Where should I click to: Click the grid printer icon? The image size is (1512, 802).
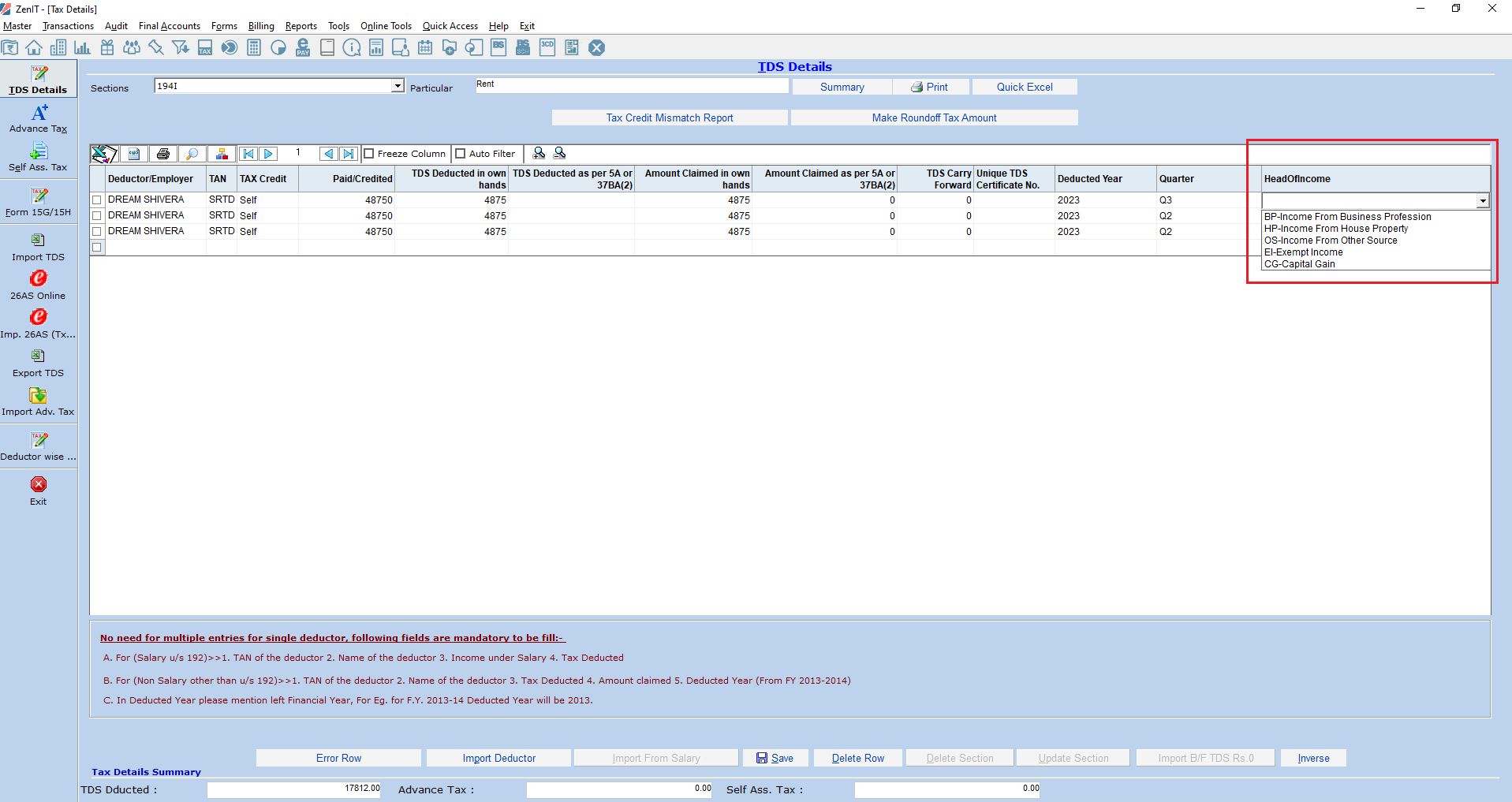click(x=163, y=154)
